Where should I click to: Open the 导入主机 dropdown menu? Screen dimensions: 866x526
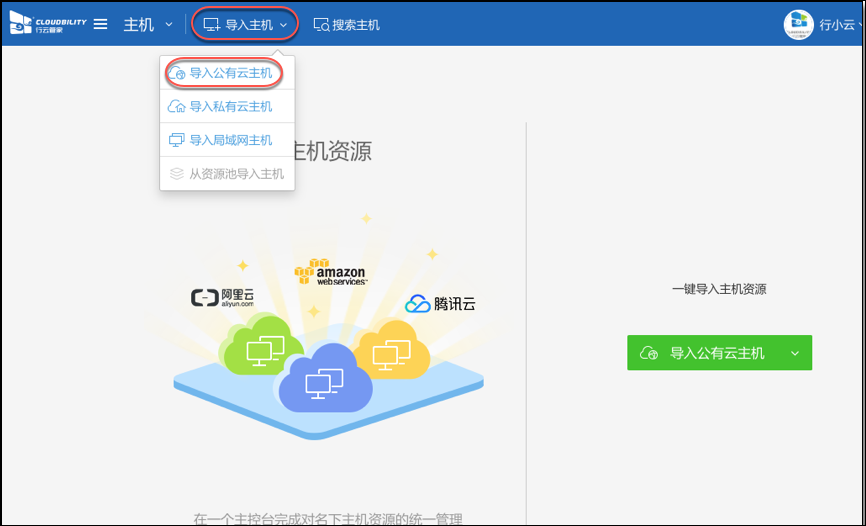pos(245,25)
